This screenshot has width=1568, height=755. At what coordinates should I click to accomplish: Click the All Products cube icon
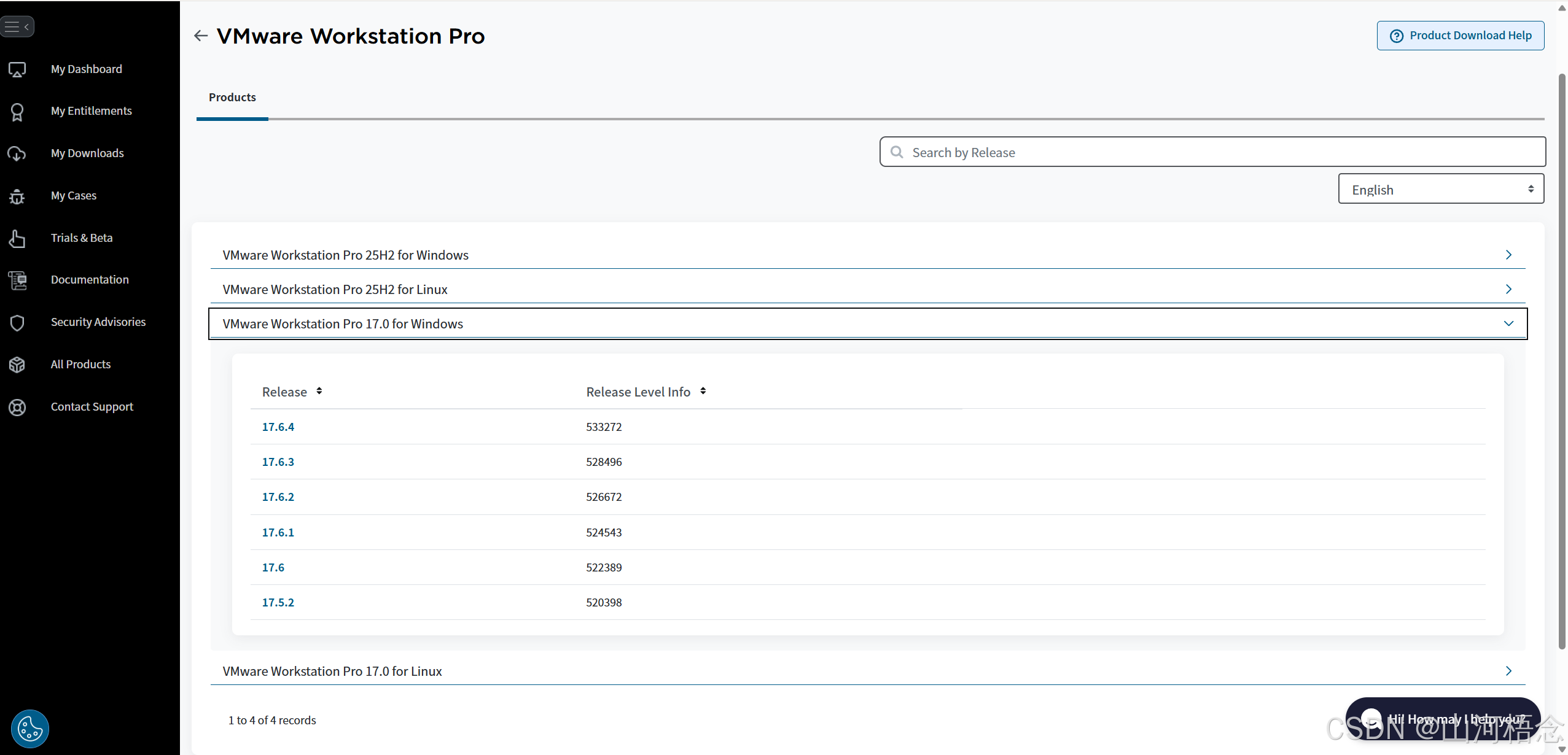click(x=17, y=365)
